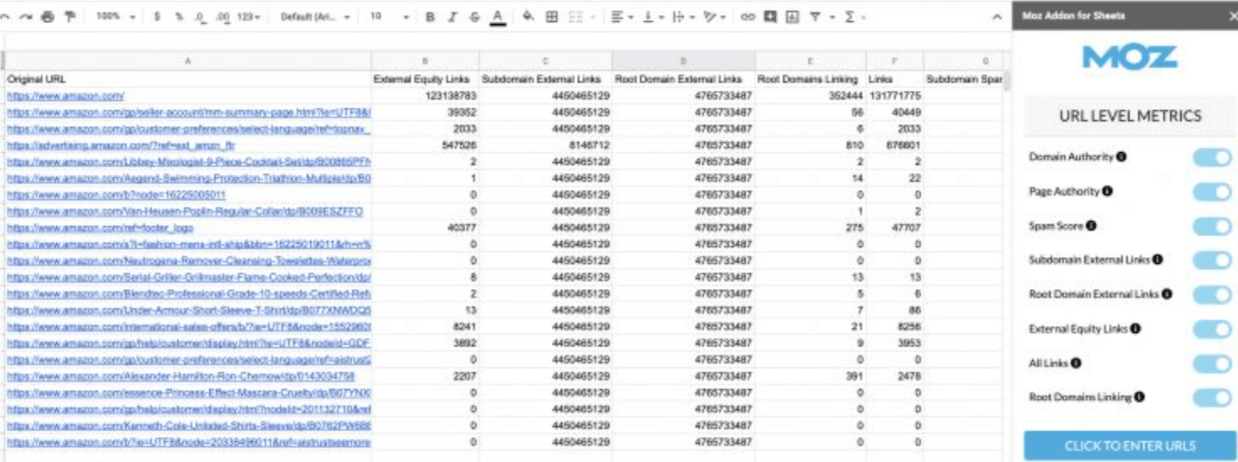This screenshot has height=462, width=1238.
Task: Apply italic formatting
Action: click(x=452, y=17)
